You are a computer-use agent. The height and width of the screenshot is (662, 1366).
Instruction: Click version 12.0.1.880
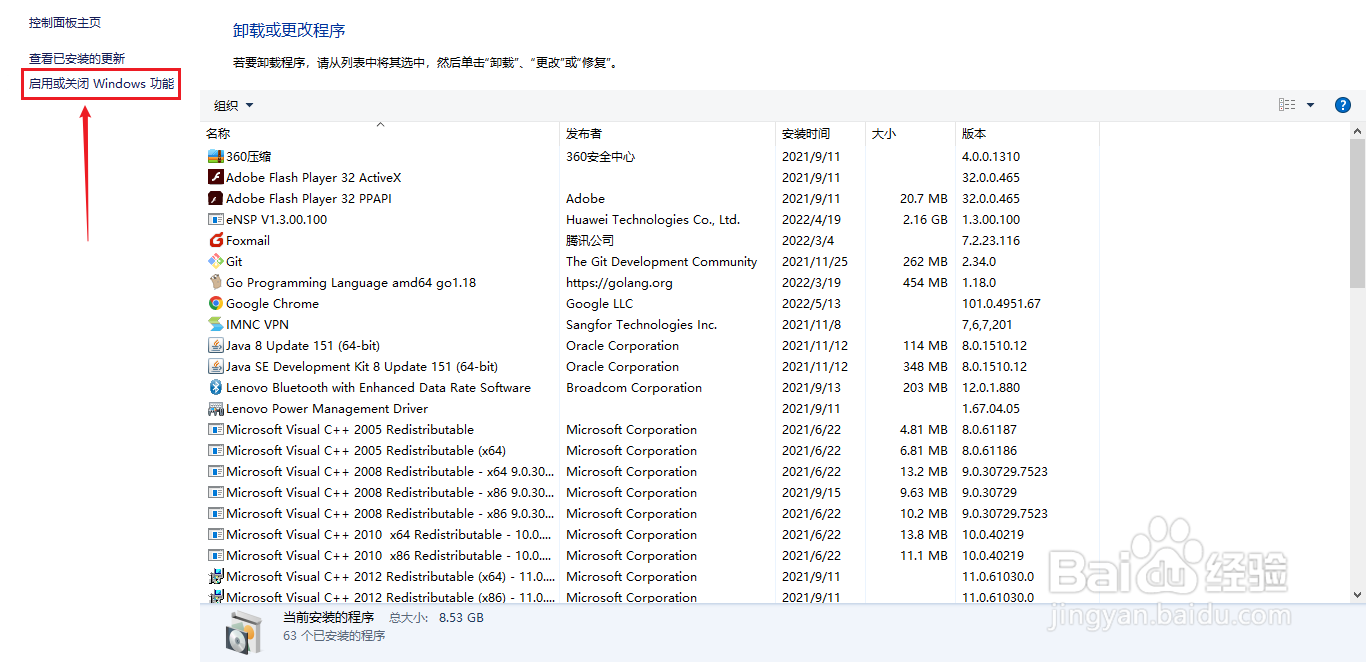tap(990, 387)
